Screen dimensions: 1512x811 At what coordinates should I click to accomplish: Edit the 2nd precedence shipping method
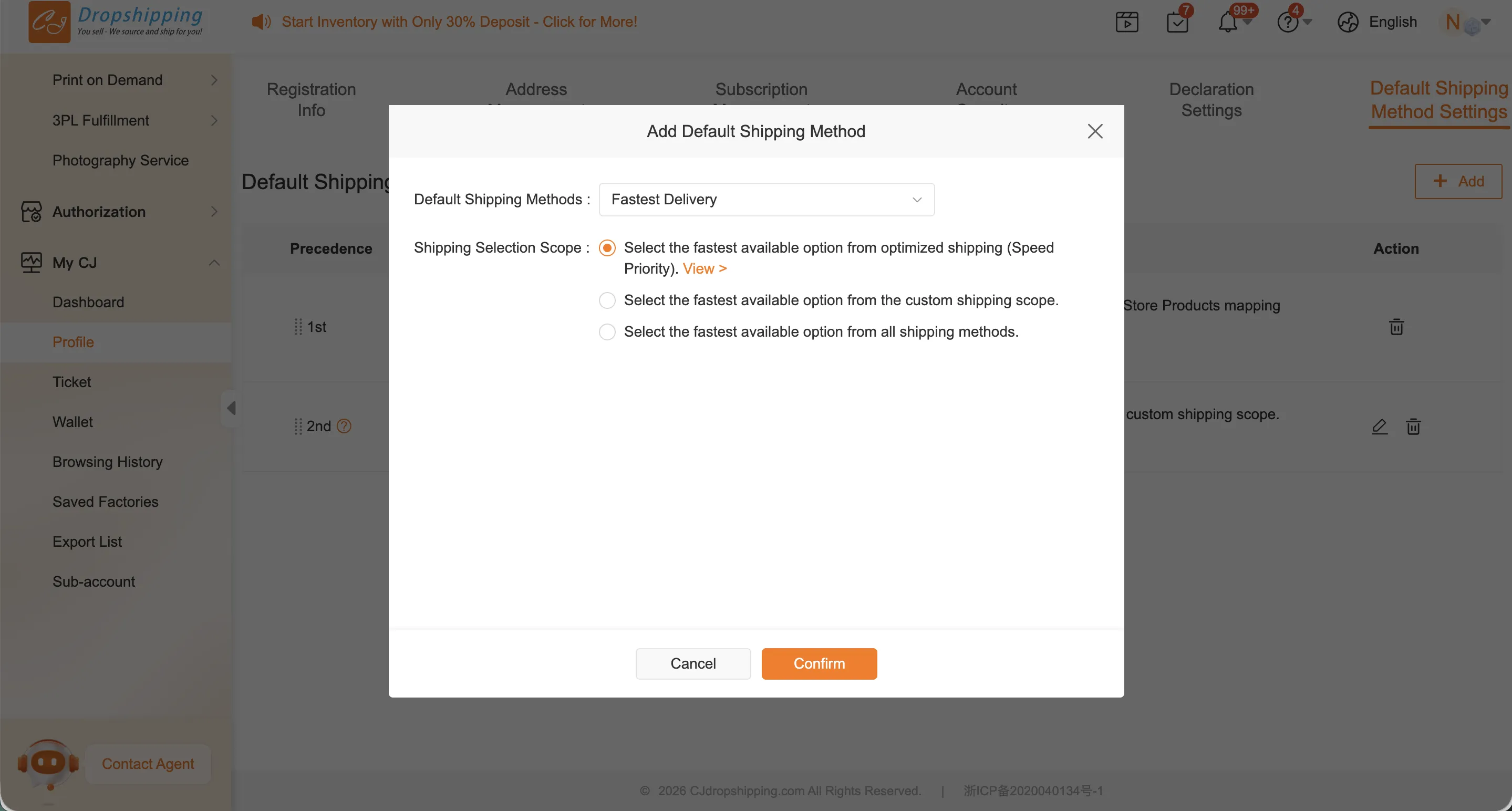(x=1380, y=426)
